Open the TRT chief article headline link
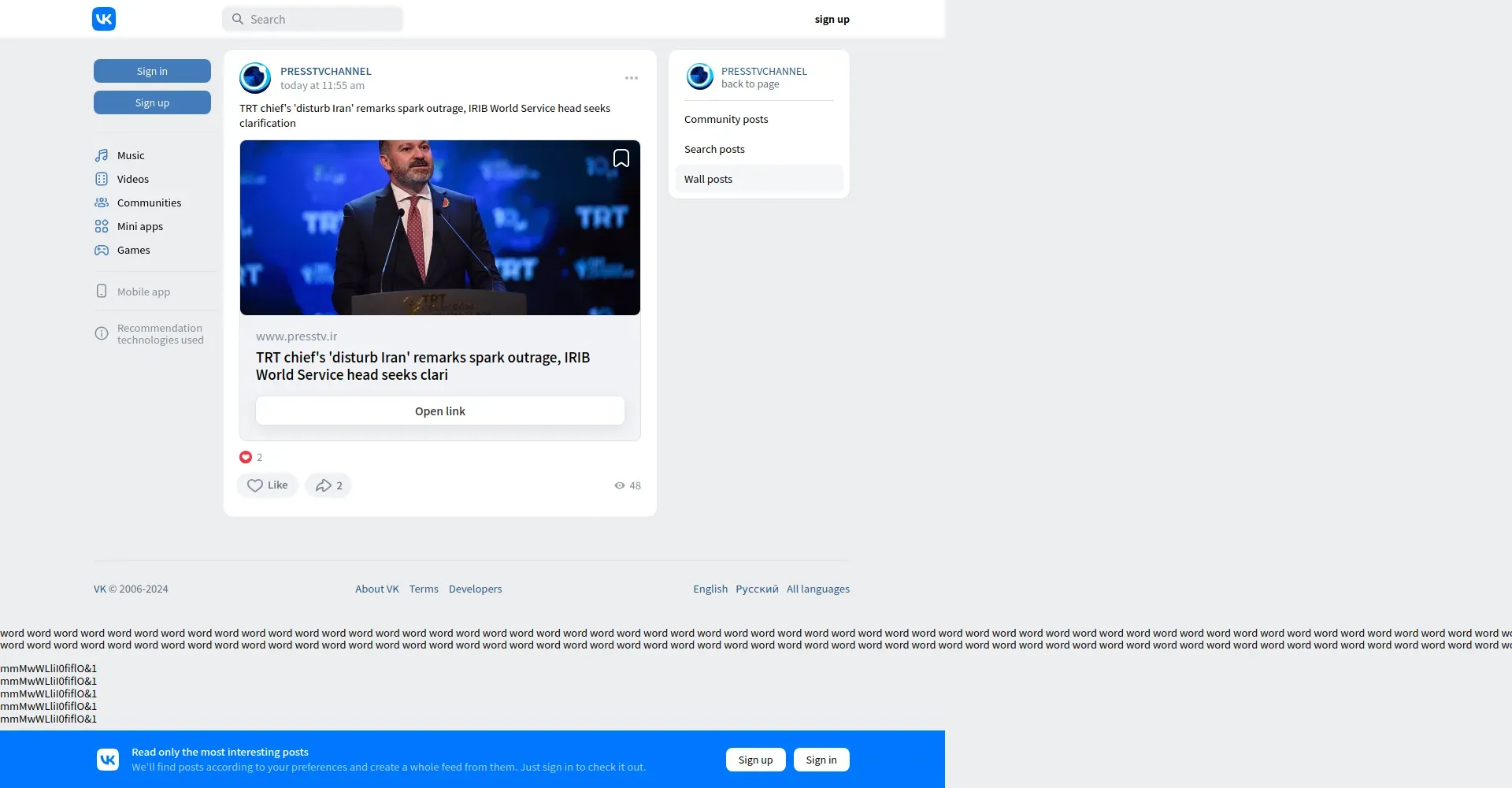Image resolution: width=1512 pixels, height=788 pixels. pos(423,366)
